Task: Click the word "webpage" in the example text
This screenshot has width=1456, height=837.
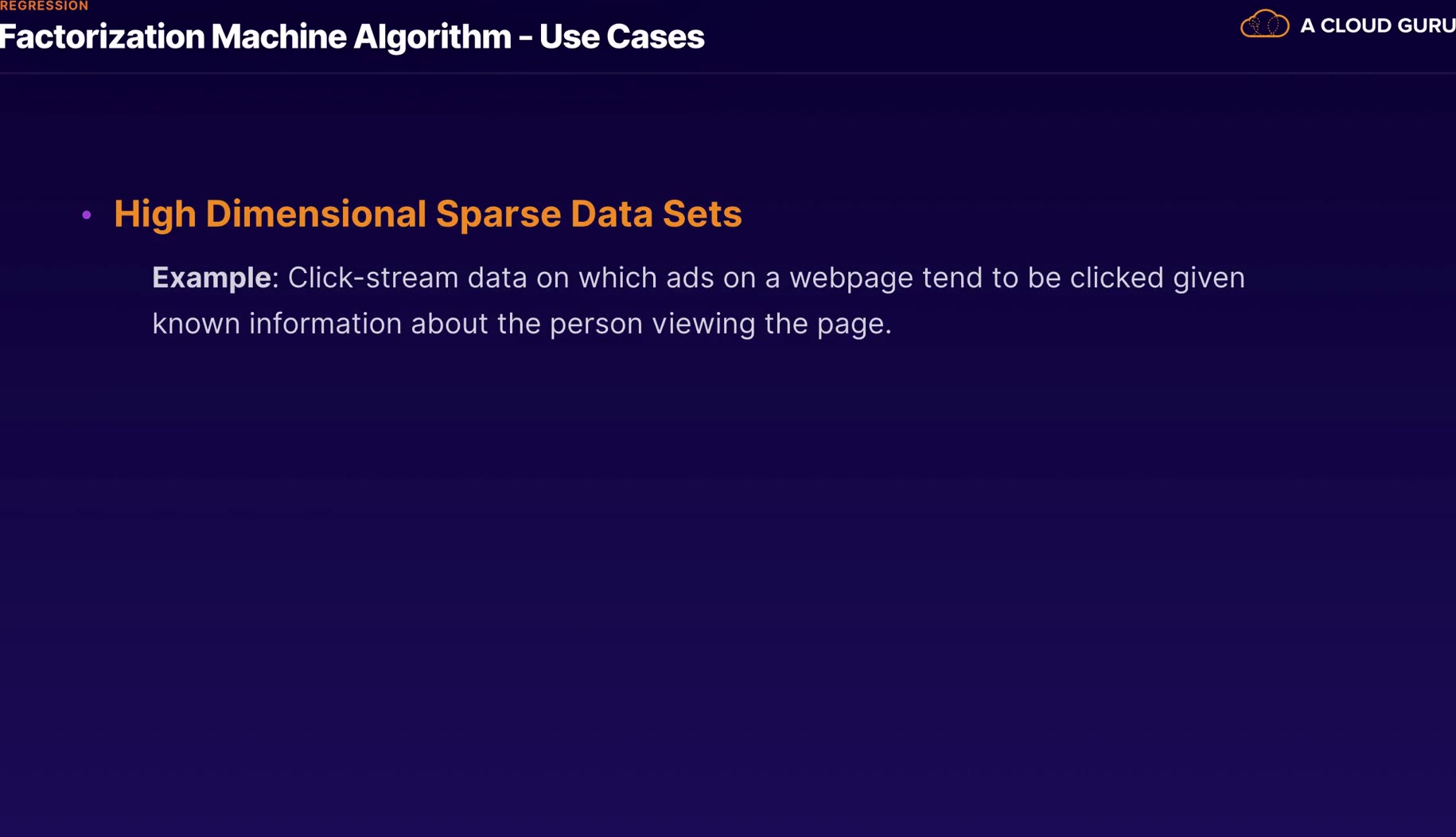Action: (851, 278)
